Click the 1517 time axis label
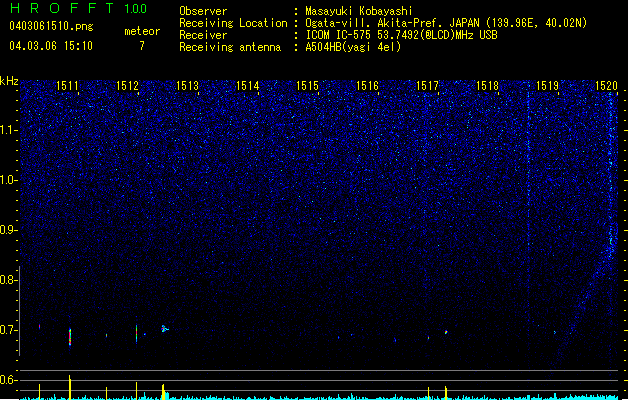The height and width of the screenshot is (400, 629). 427,86
